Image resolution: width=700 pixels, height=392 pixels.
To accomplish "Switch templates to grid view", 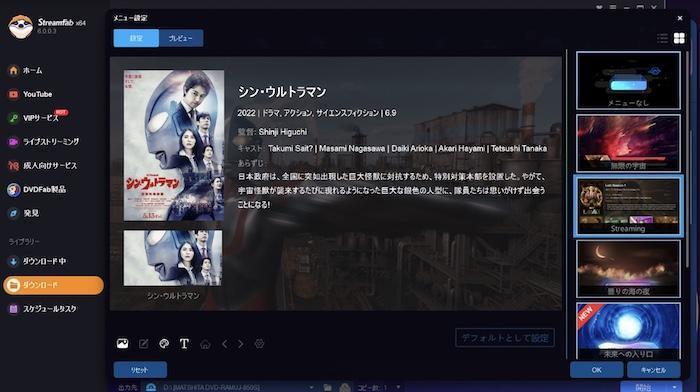I will coord(679,38).
